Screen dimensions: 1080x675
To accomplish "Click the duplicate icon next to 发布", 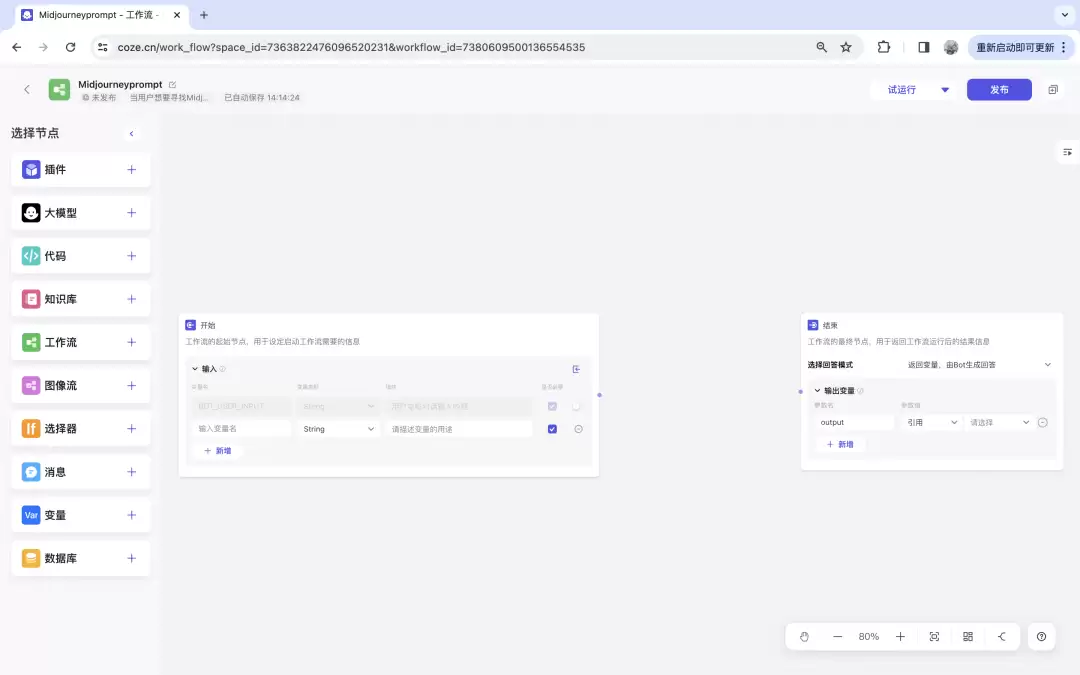I will [1053, 90].
